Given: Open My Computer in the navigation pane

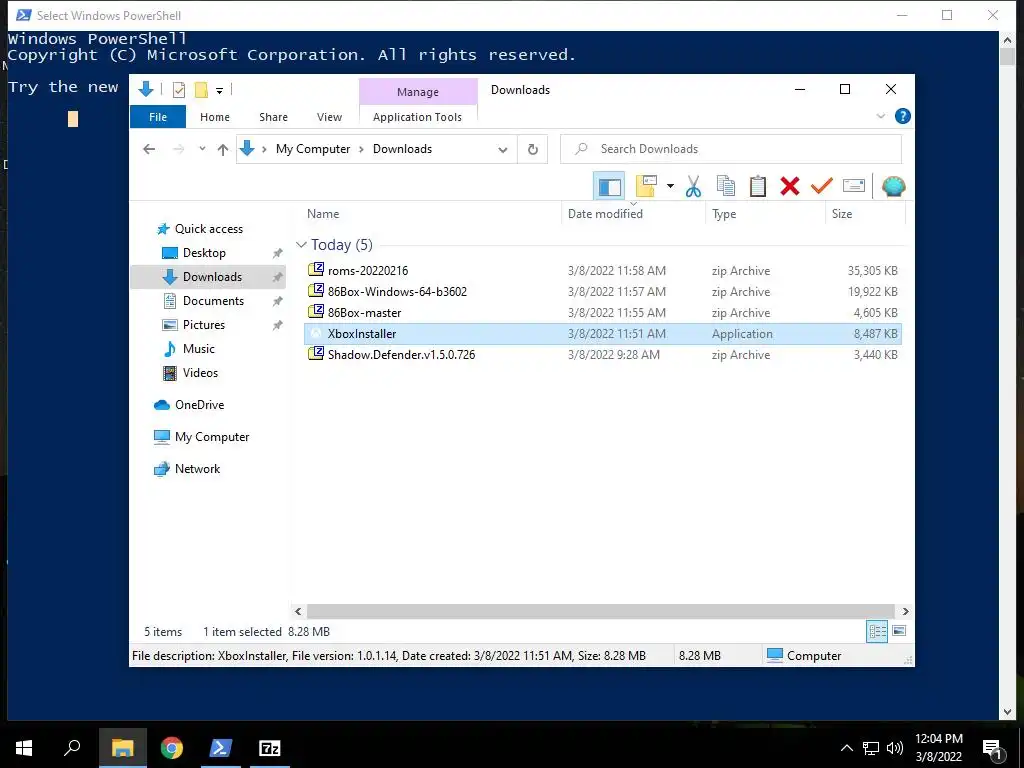Looking at the screenshot, I should [212, 437].
